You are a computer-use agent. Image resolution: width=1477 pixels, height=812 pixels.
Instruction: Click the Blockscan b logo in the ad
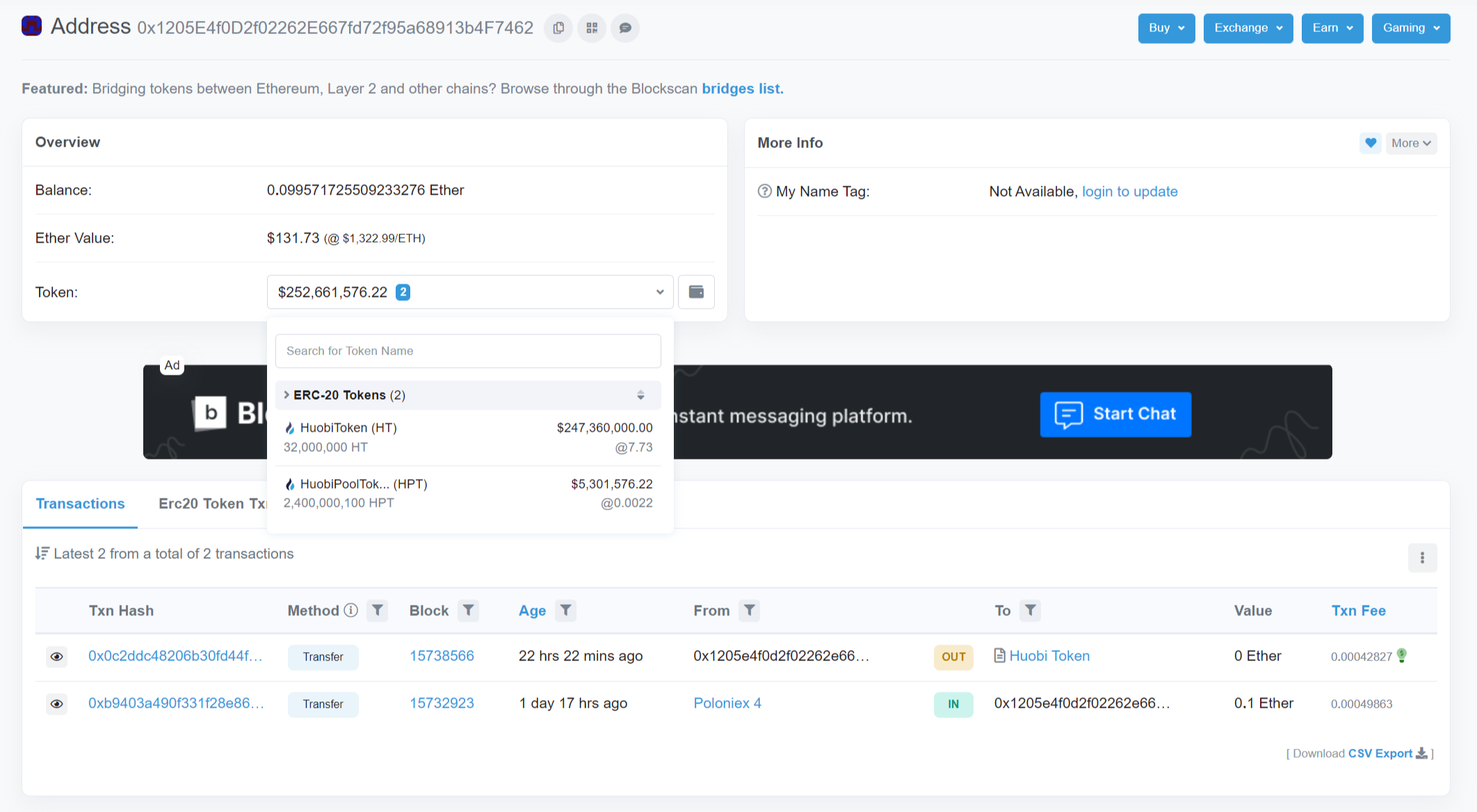tap(210, 413)
